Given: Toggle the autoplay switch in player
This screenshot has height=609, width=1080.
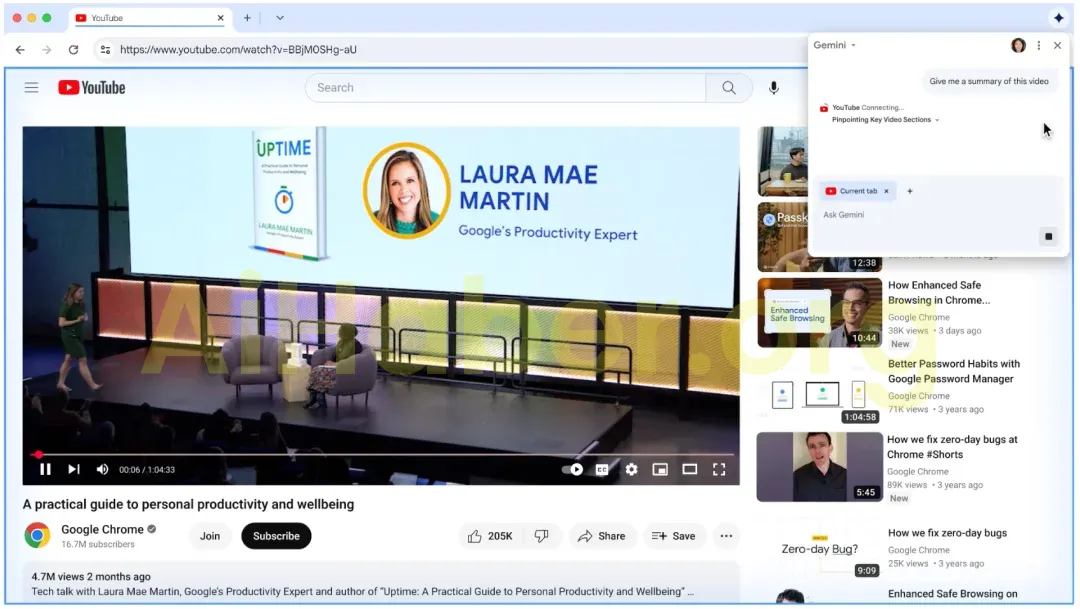Looking at the screenshot, I should 573,469.
